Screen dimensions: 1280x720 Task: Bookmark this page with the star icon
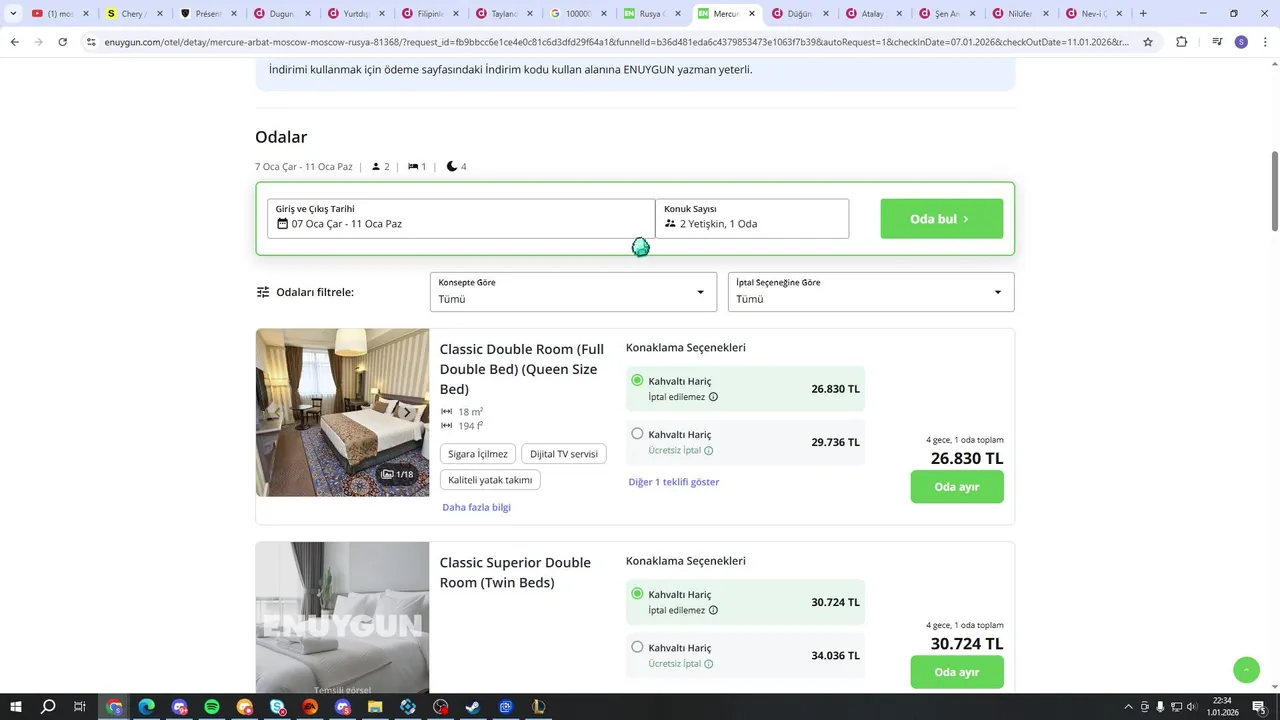coord(1148,42)
